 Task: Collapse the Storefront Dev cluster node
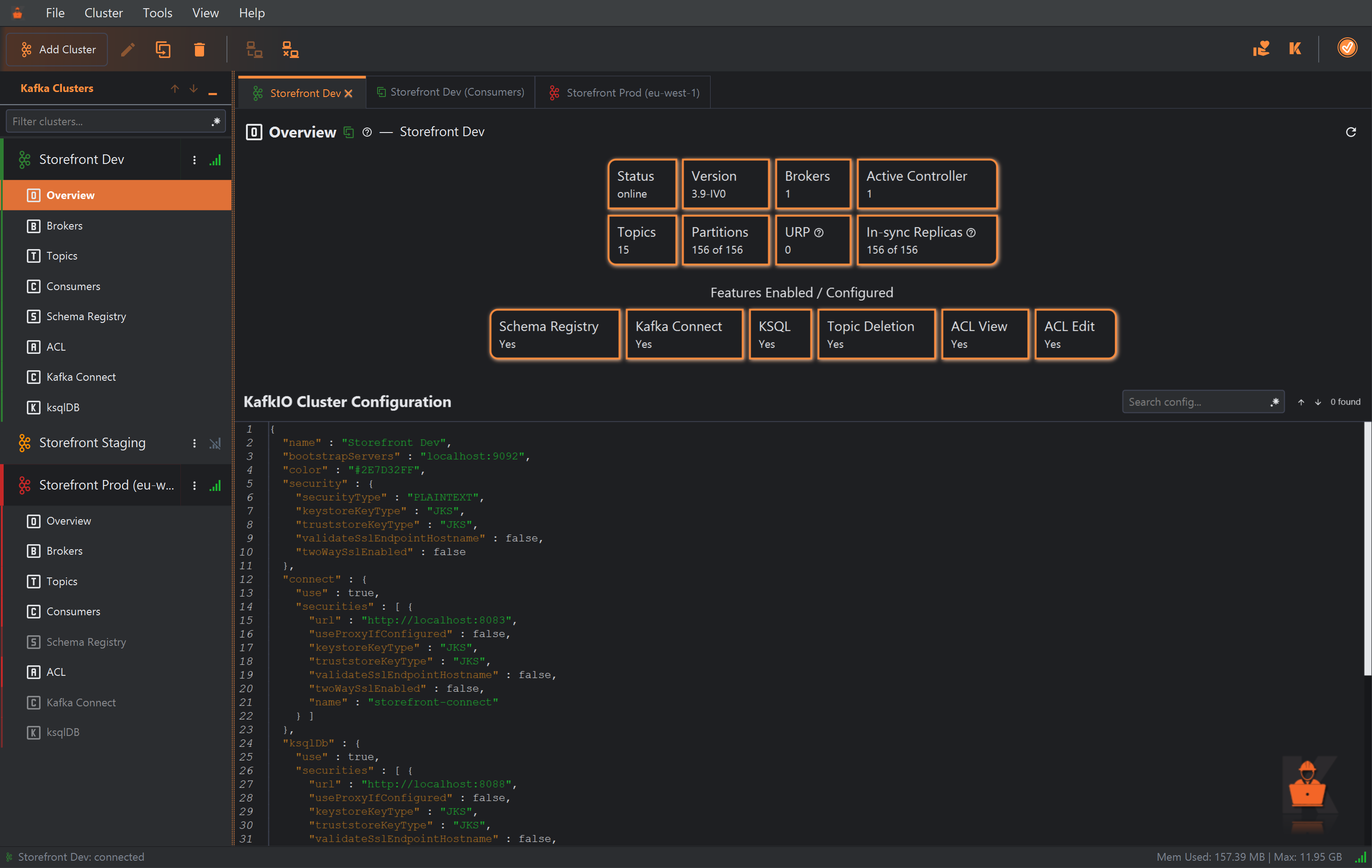(x=82, y=160)
